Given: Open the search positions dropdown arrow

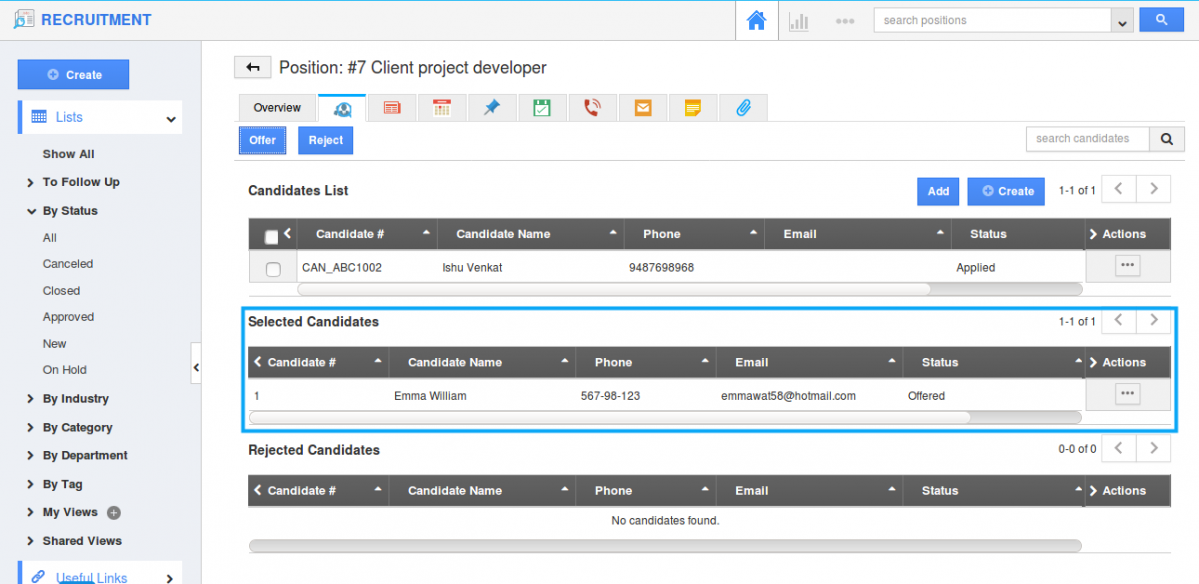Looking at the screenshot, I should 1122,21.
